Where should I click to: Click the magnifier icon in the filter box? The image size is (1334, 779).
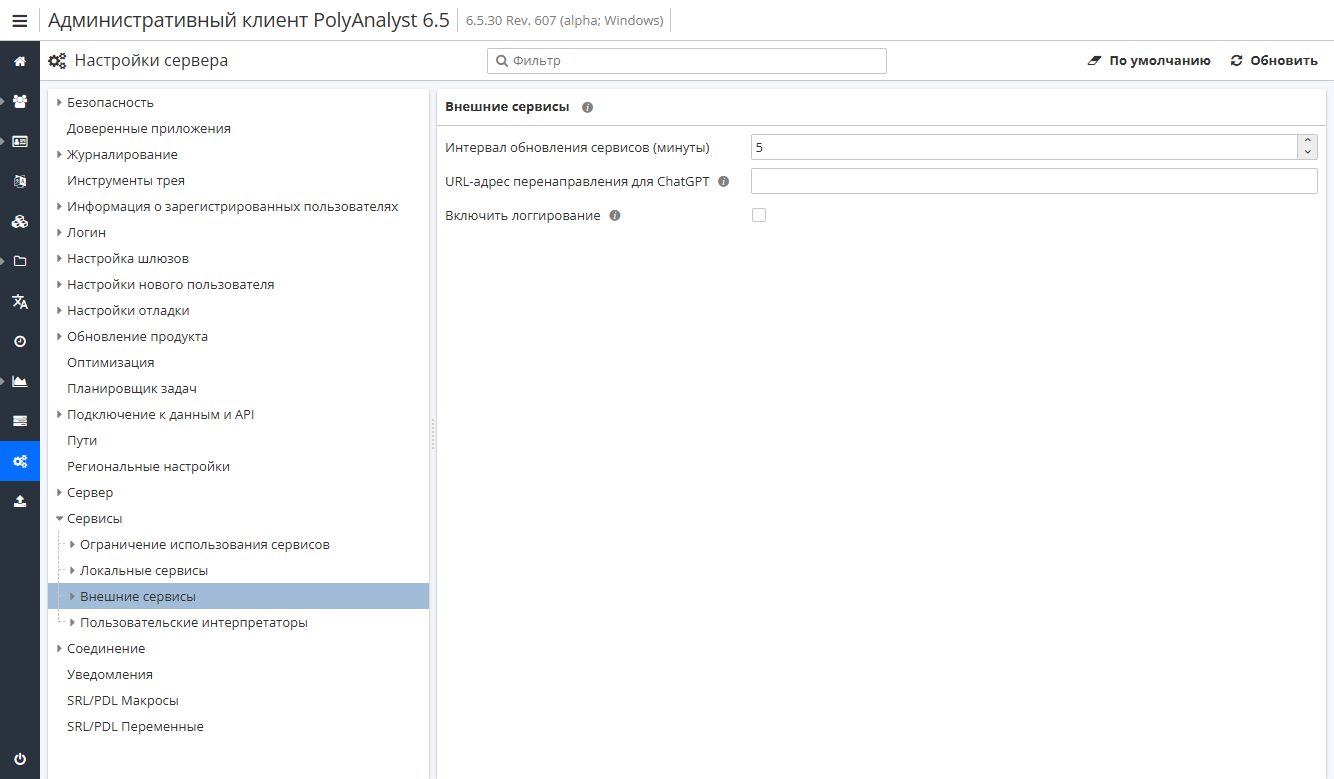(x=502, y=61)
